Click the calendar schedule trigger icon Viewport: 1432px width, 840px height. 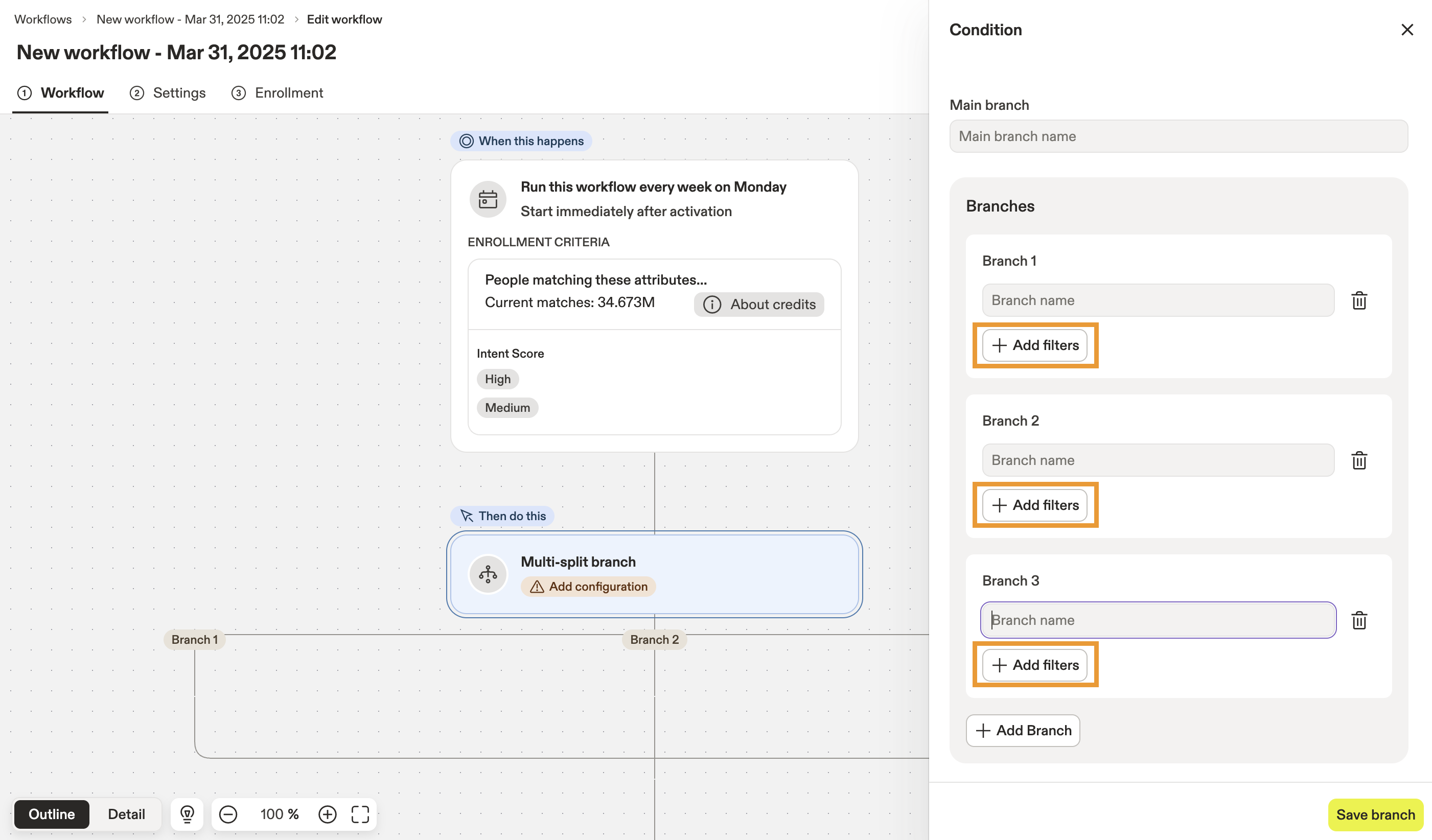[x=488, y=199]
